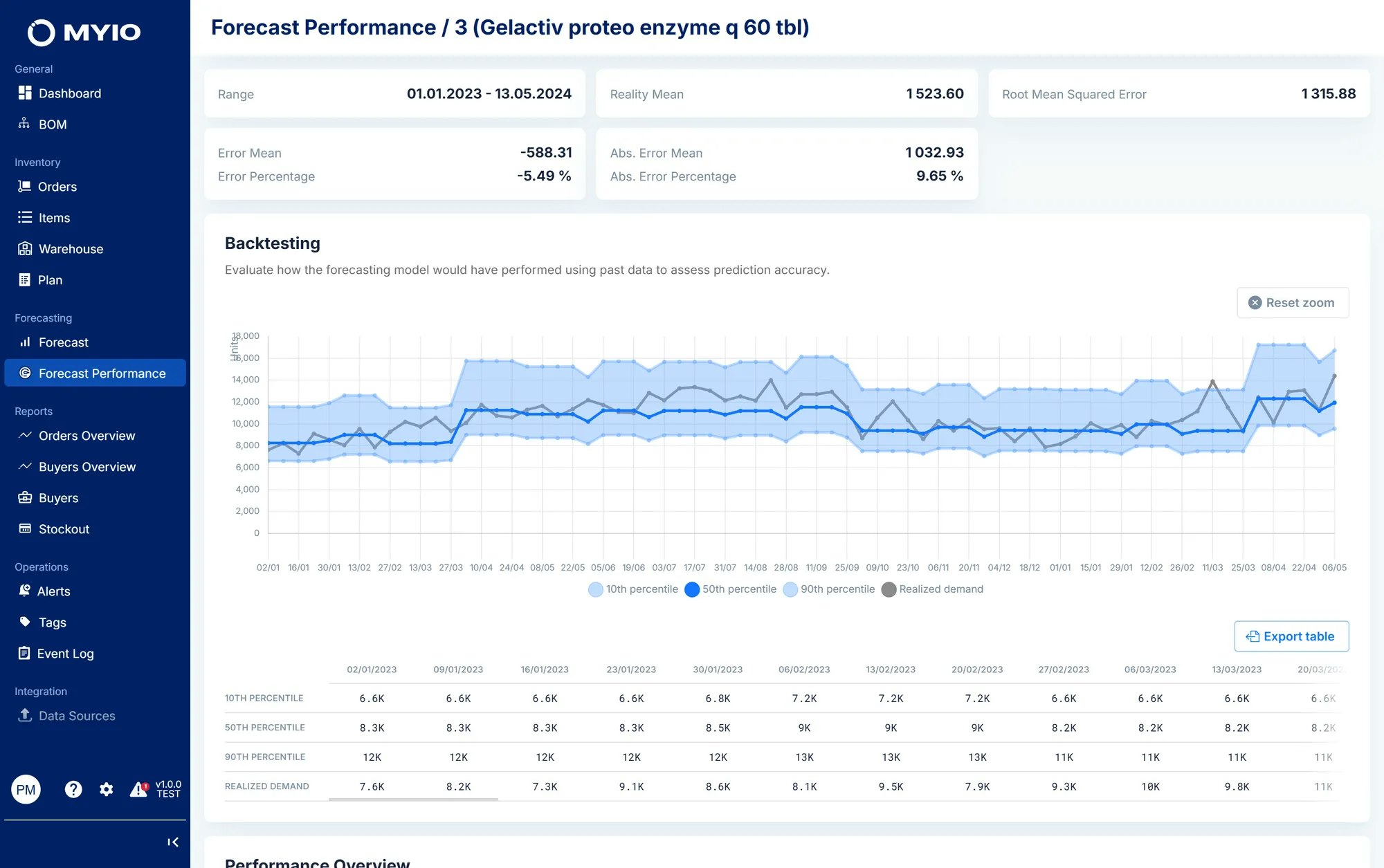Click the Realized Demand 10K cell
This screenshot has height=868, width=1384.
click(1150, 786)
